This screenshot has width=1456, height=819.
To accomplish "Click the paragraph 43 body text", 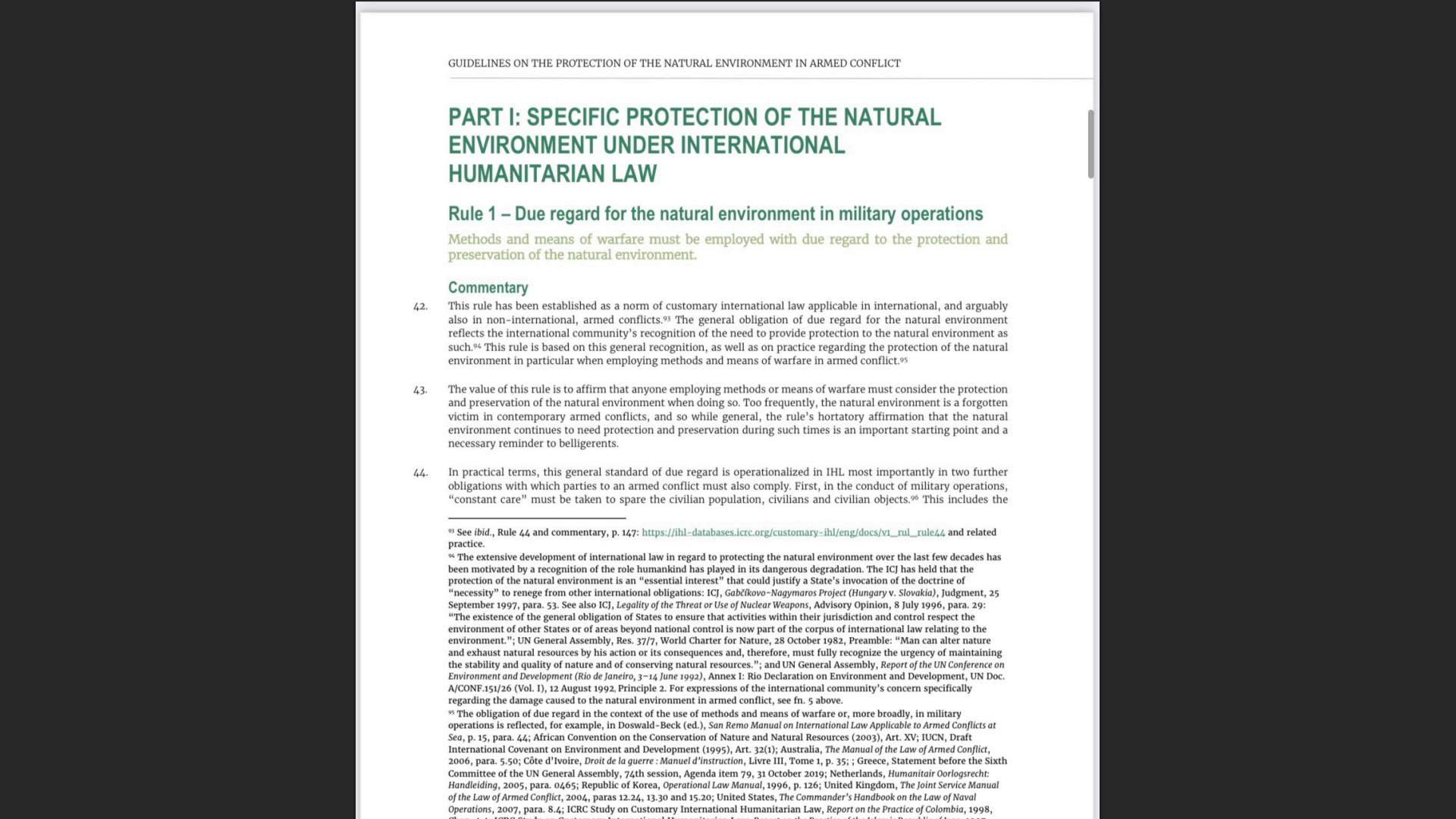I will 727,416.
